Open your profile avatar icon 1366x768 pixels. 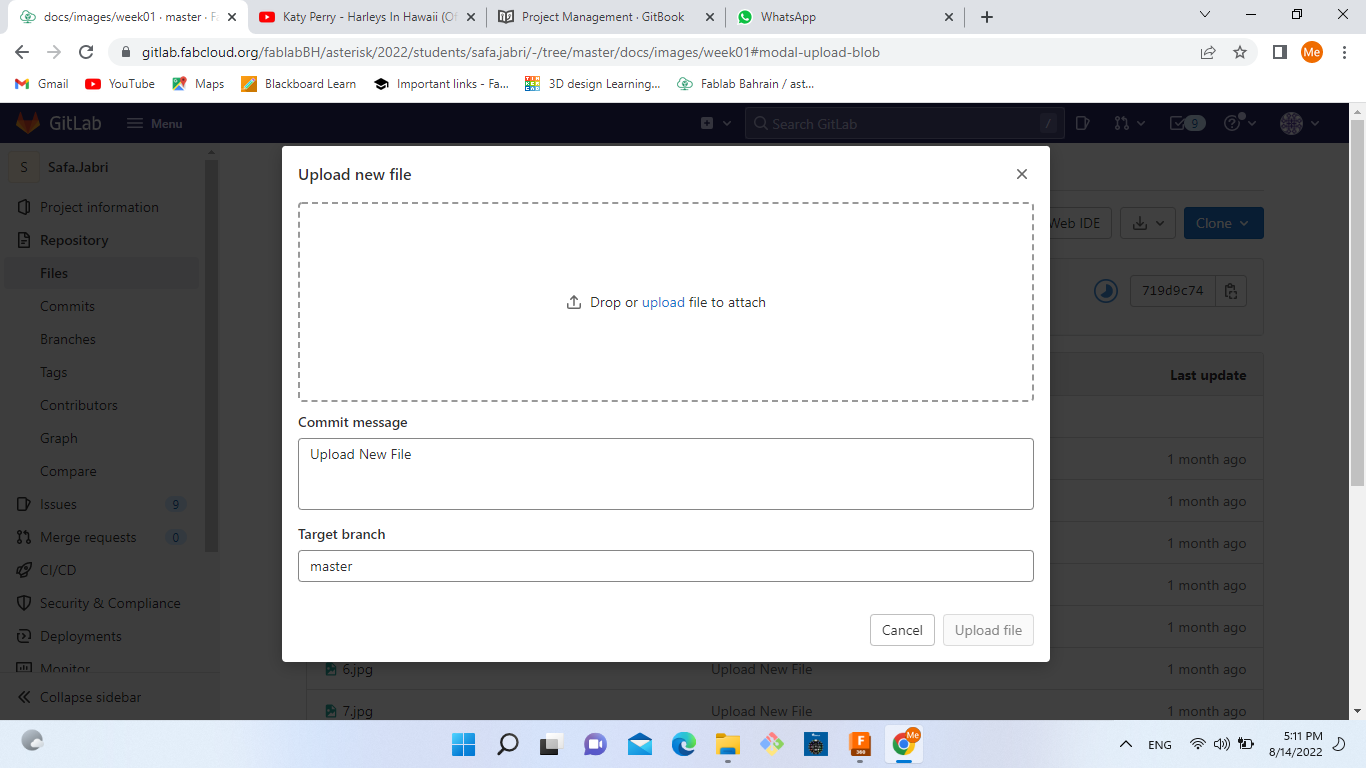1289,123
